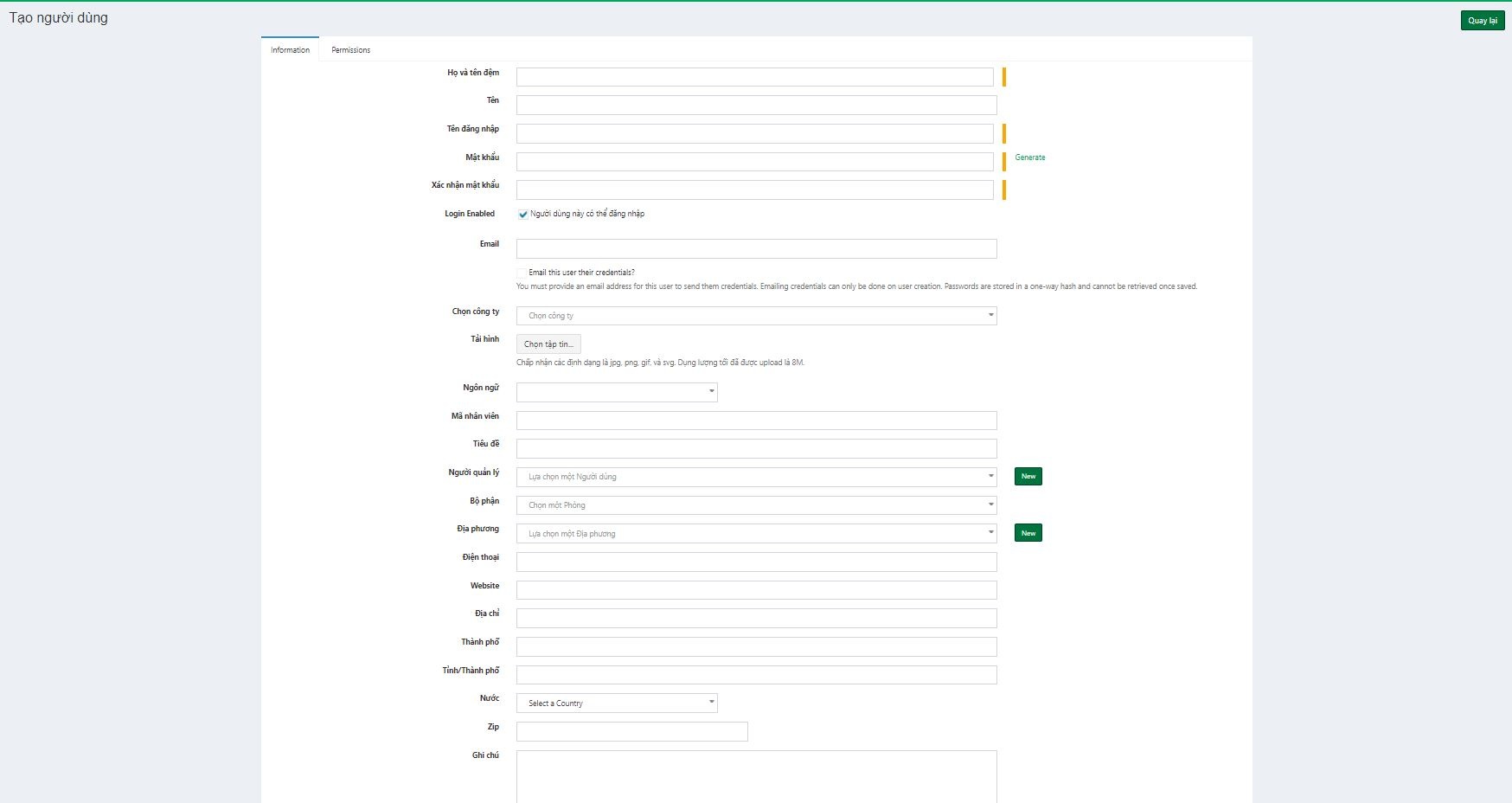1512x803 pixels.
Task: Open the Địa phương location dropdown
Action: click(x=755, y=534)
